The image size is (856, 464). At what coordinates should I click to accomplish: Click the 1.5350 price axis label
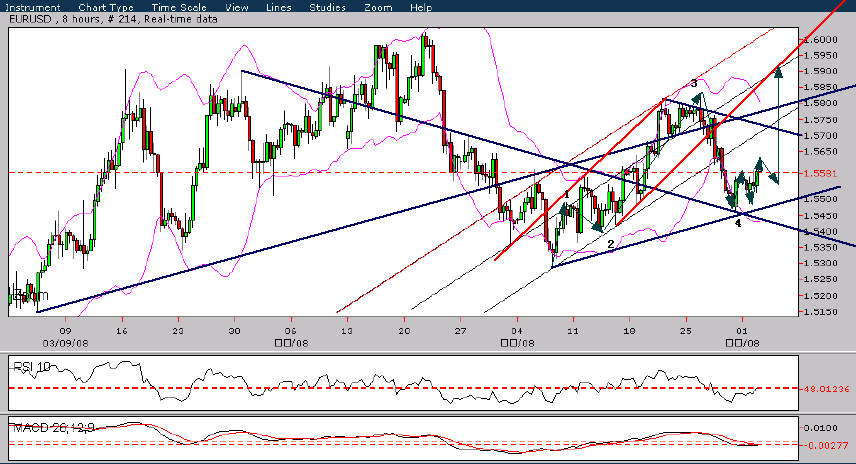821,247
